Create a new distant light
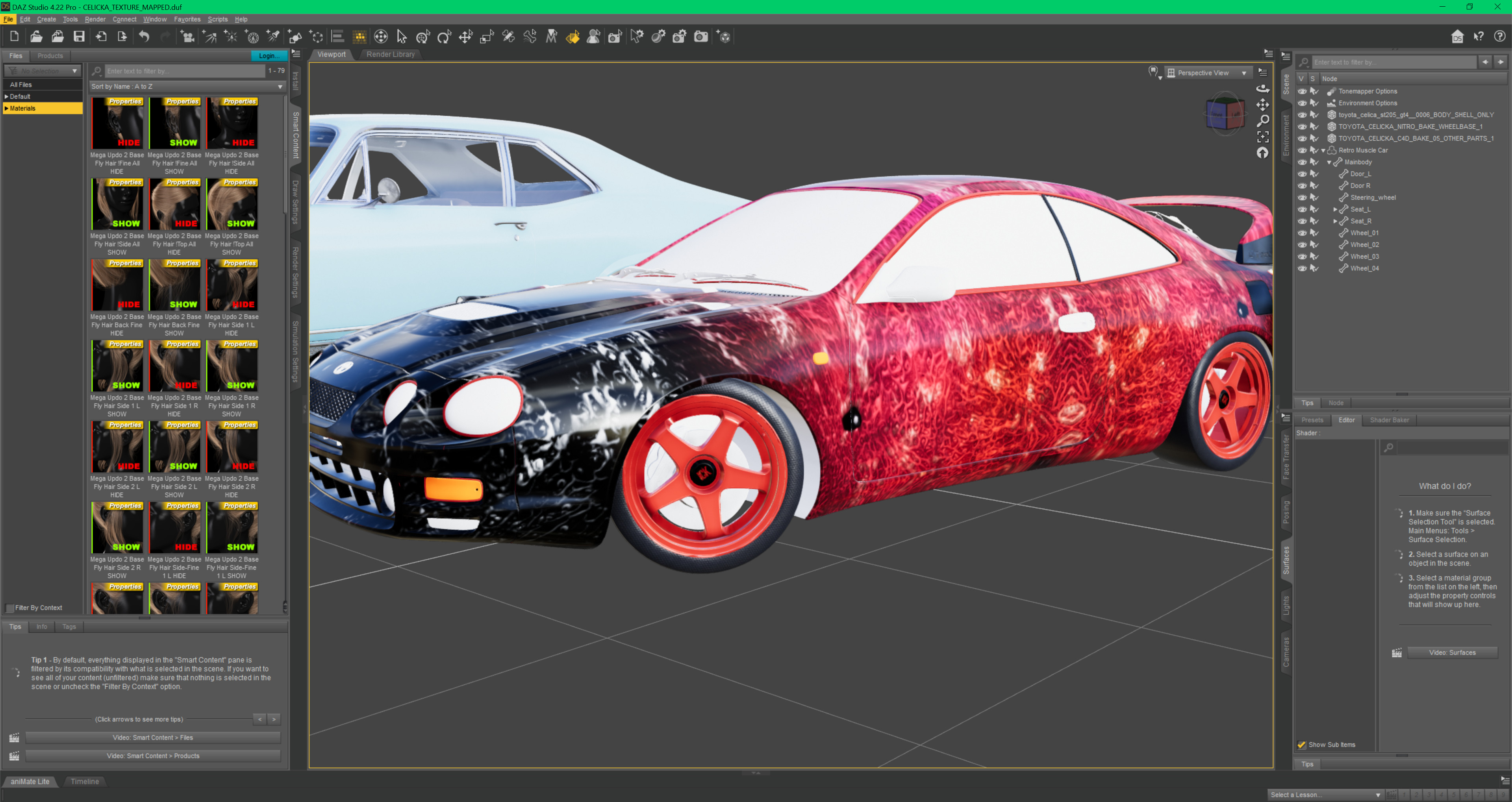This screenshot has height=802, width=1512. (x=209, y=37)
